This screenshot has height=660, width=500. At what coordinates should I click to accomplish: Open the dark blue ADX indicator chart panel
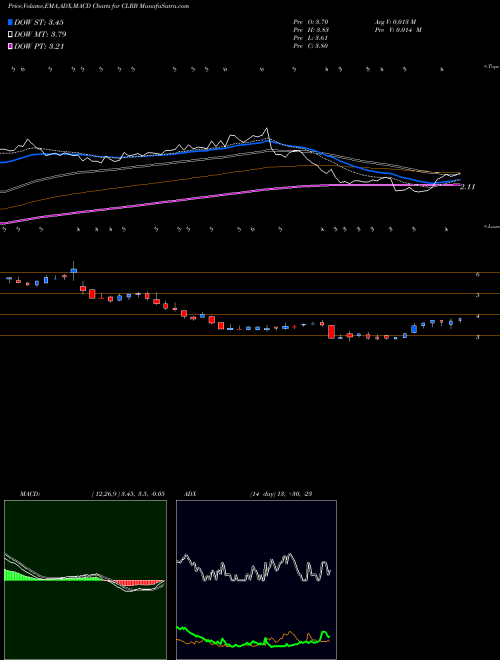(x=256, y=580)
